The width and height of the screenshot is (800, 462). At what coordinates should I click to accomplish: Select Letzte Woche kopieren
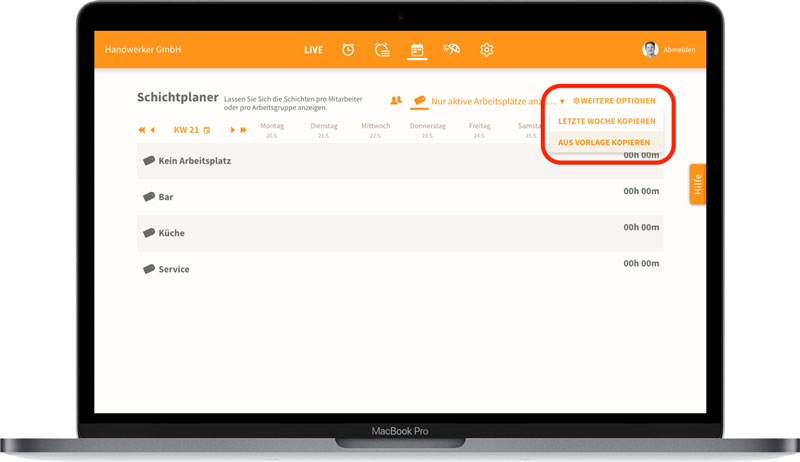[x=607, y=121]
